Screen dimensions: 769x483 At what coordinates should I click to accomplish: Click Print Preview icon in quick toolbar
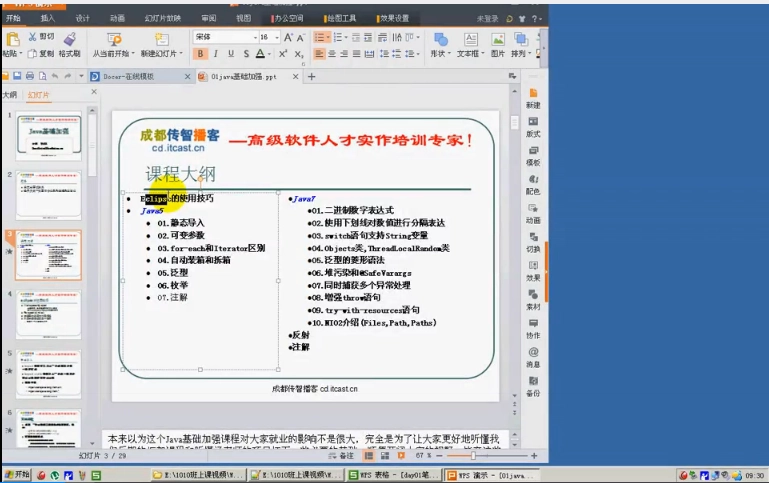point(43,76)
